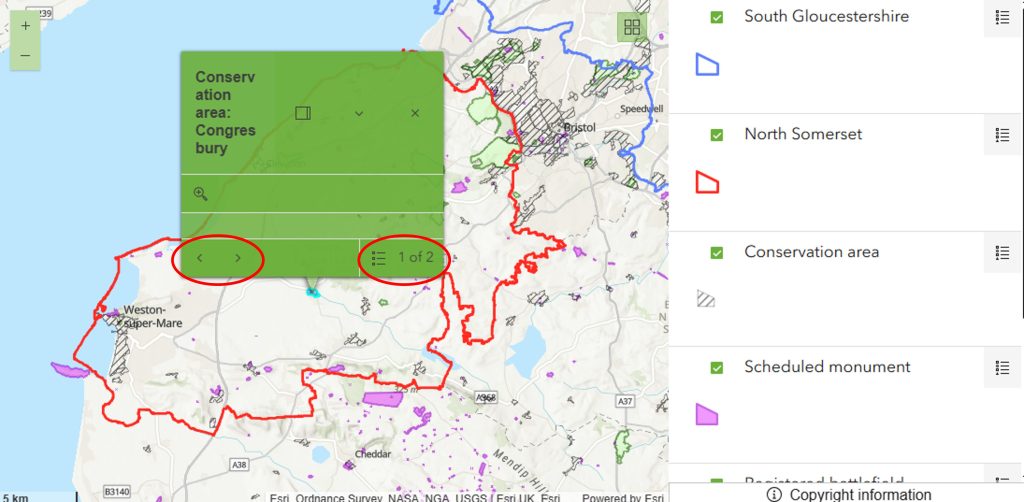1024x502 pixels.
Task: Hide the Conservation area layer
Action: tap(717, 253)
